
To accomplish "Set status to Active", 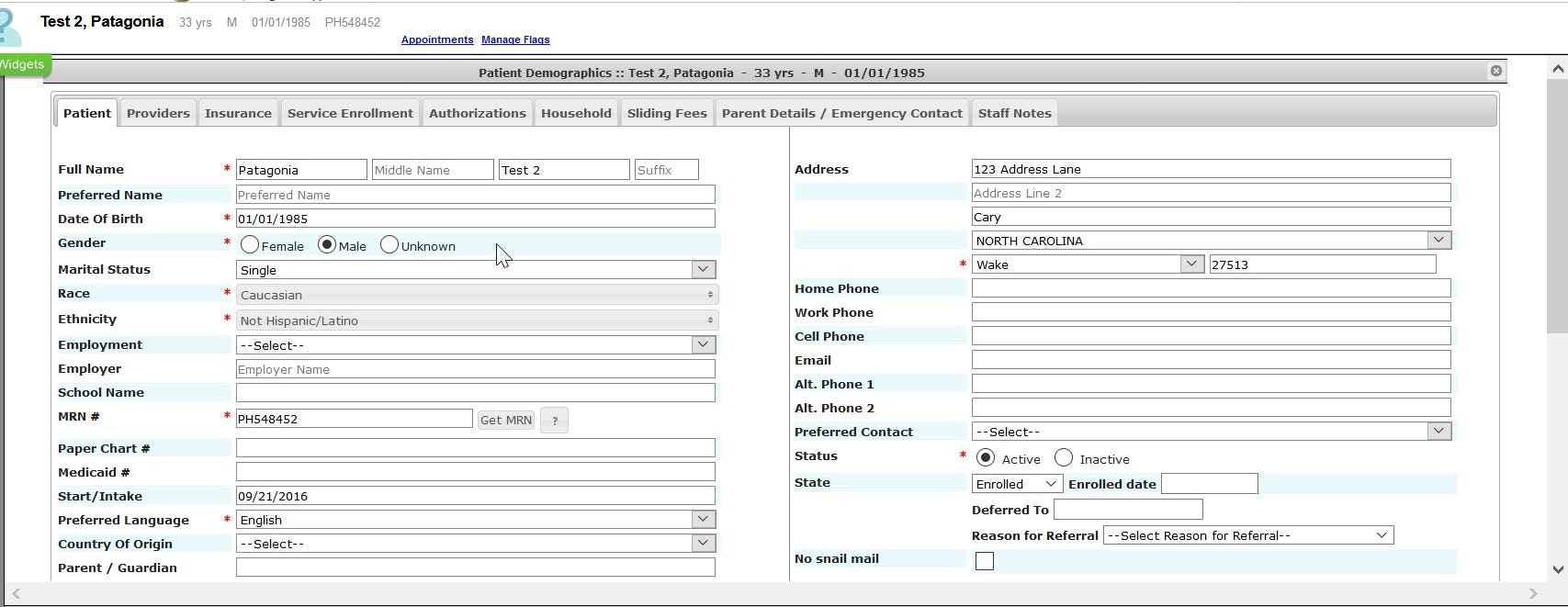I will tap(985, 457).
